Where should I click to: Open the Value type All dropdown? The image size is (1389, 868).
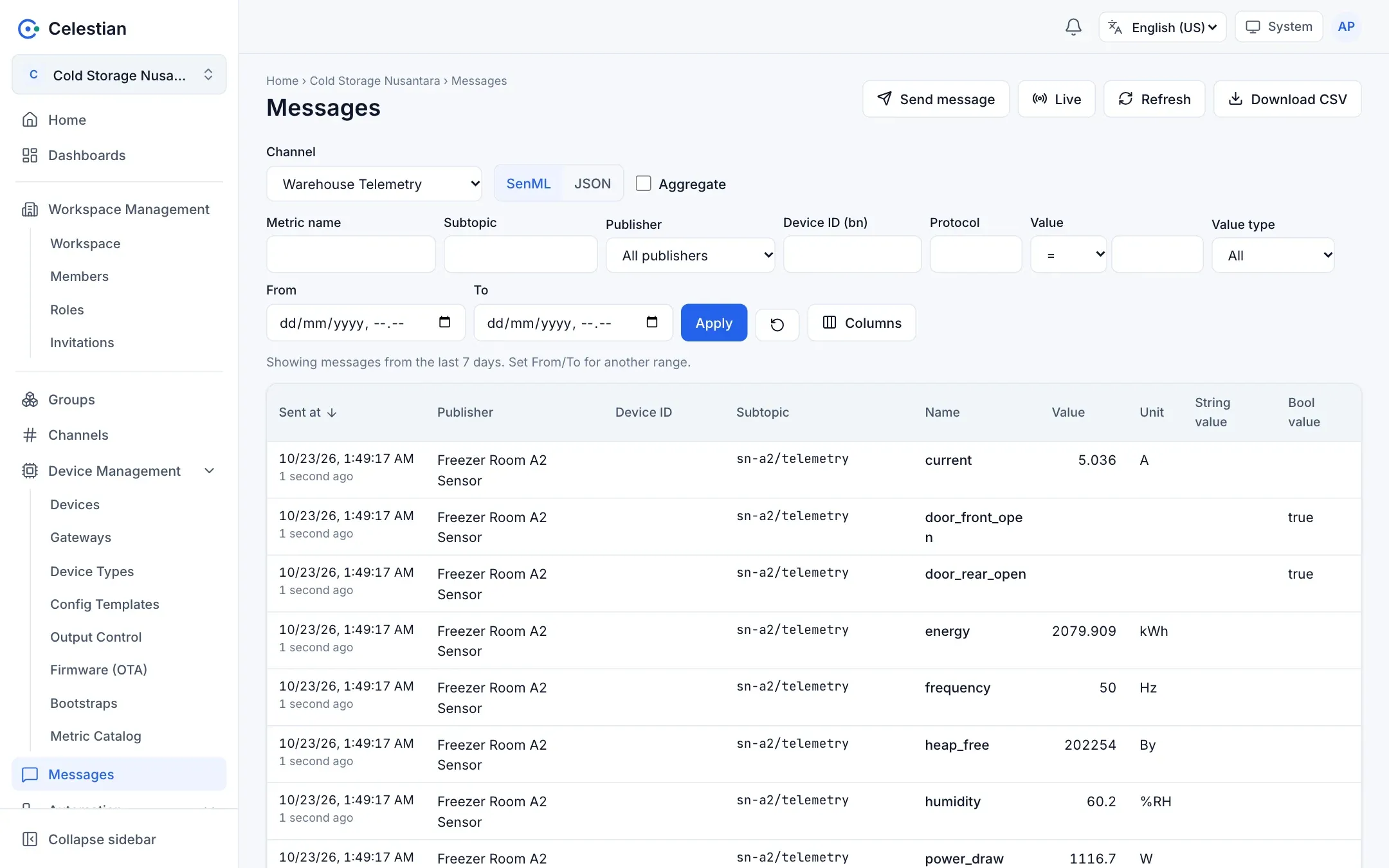[x=1273, y=255]
